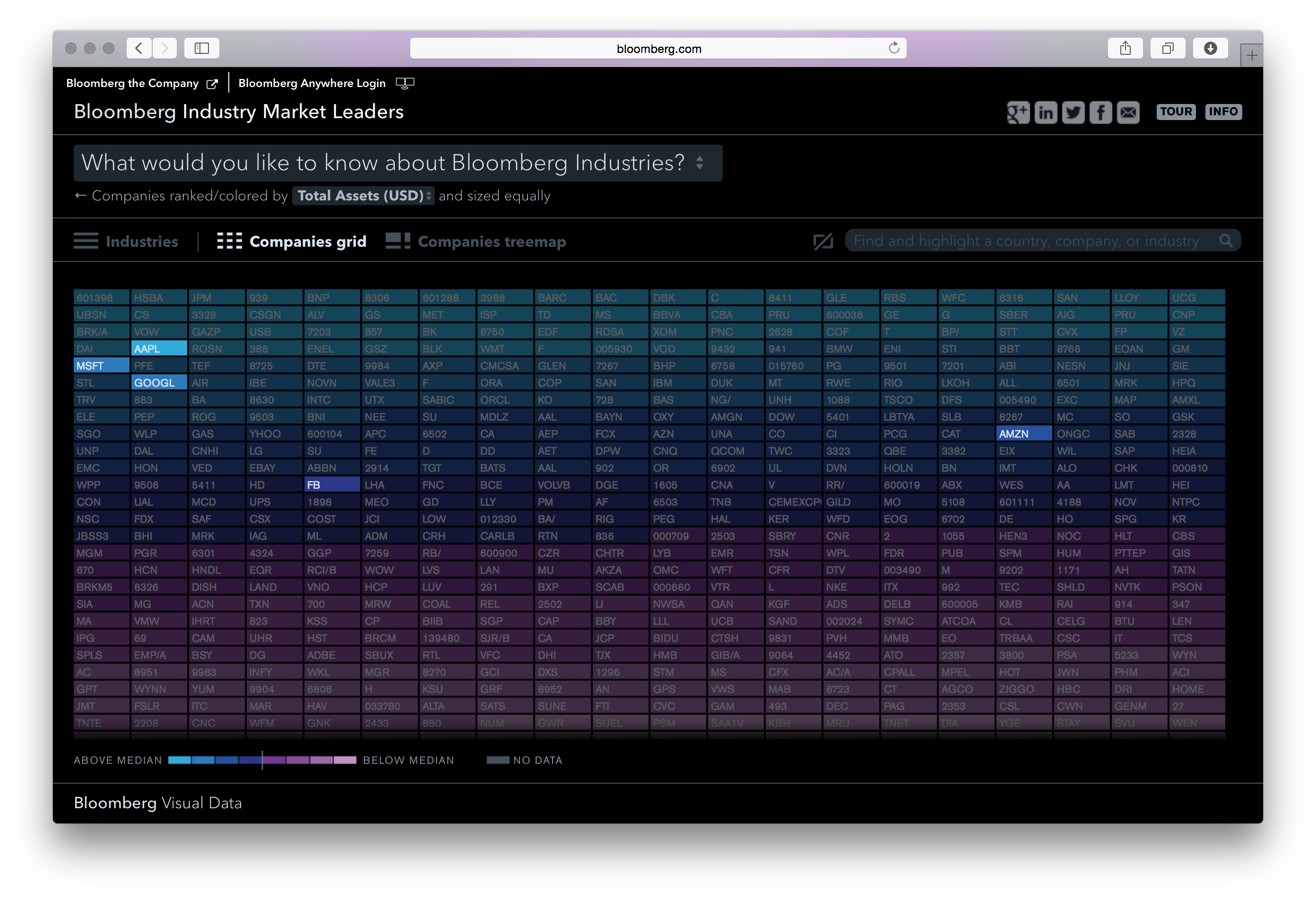Share on Facebook icon
This screenshot has height=899, width=1316.
pos(1101,112)
